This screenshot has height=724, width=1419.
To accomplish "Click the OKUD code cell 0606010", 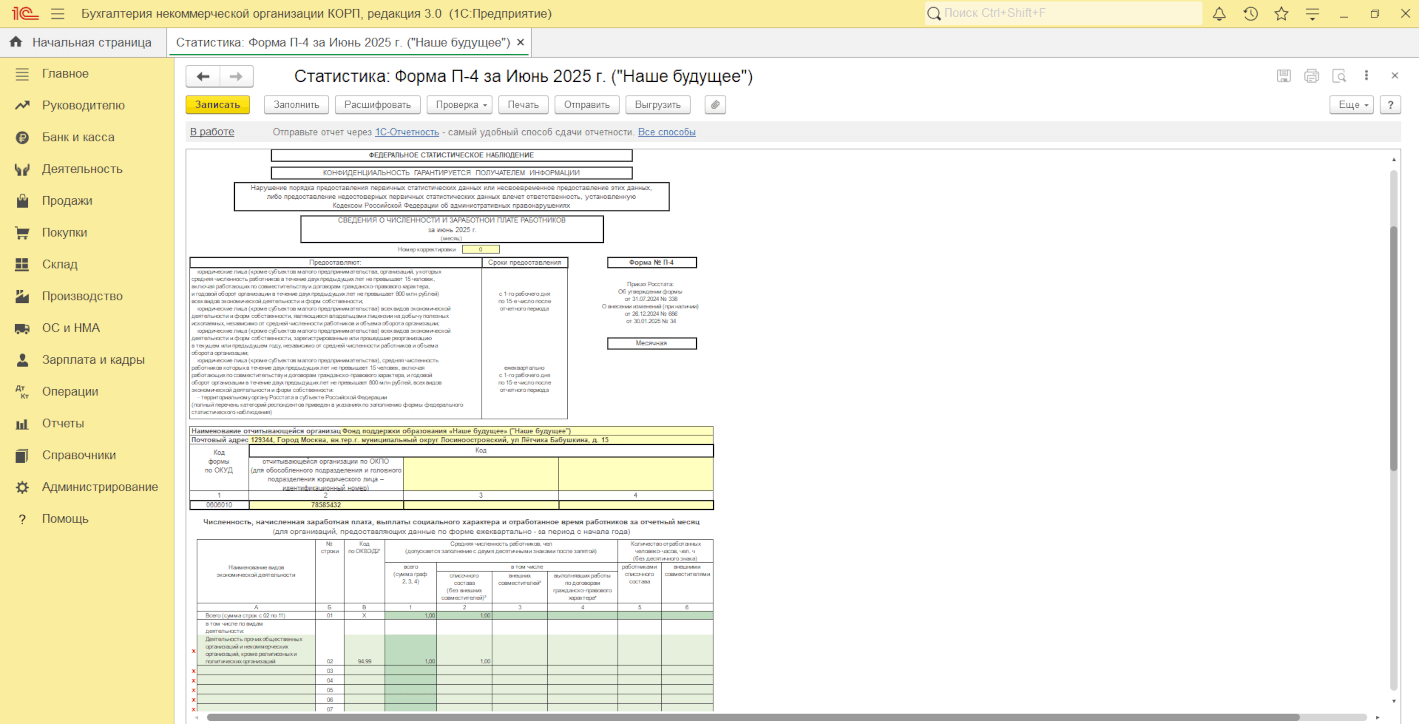I will pos(218,505).
